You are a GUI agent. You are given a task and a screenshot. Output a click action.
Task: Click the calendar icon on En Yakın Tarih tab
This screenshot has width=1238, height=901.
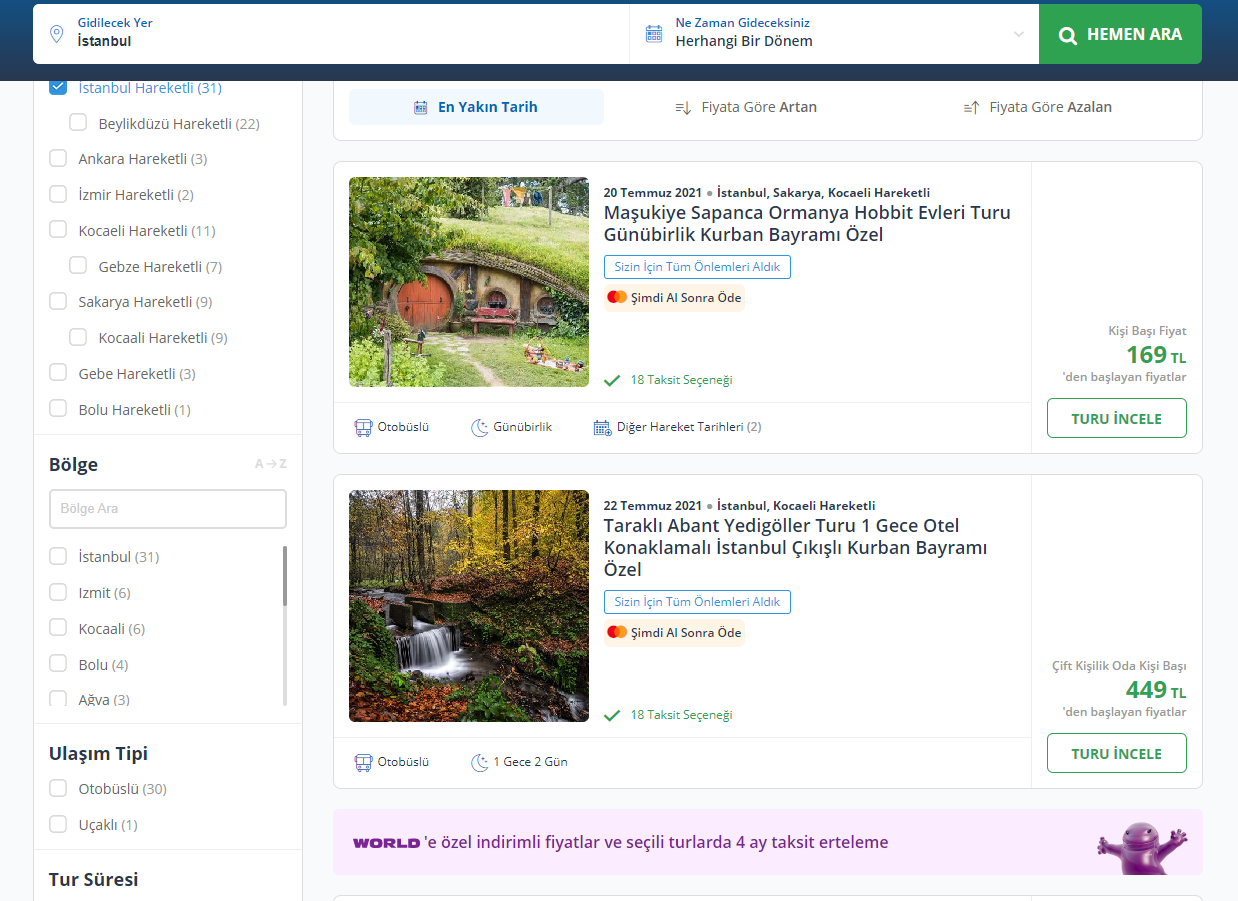pos(421,107)
